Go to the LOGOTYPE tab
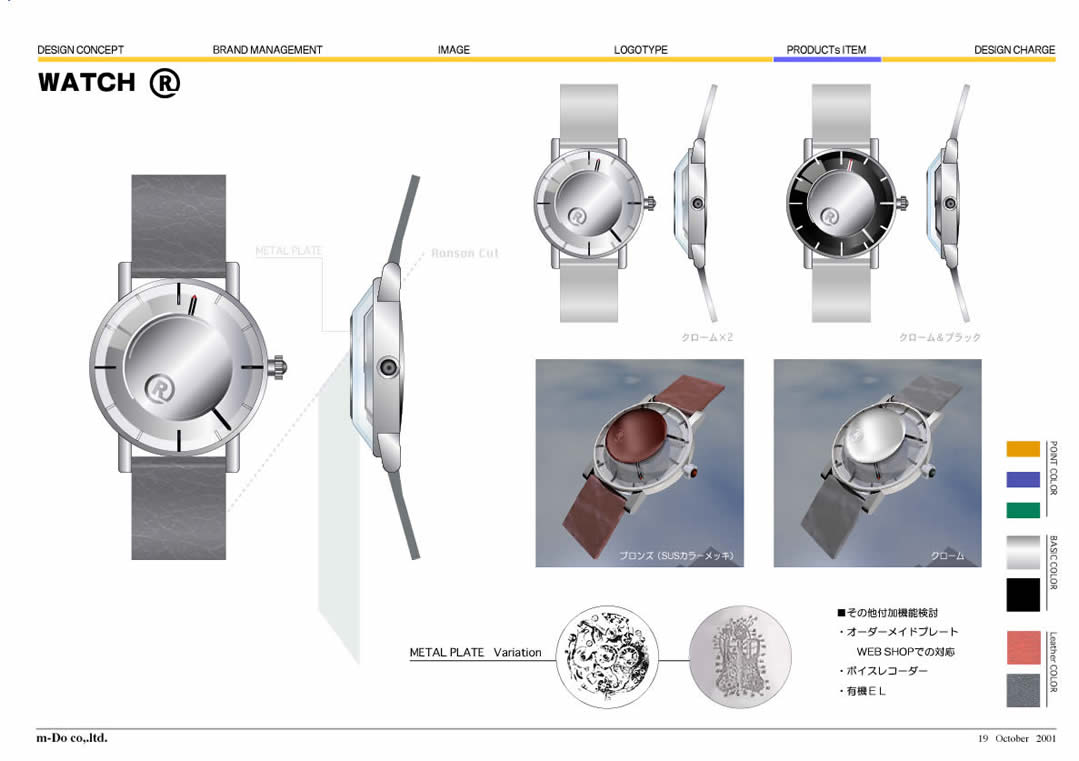The image size is (1079, 761). tap(640, 49)
